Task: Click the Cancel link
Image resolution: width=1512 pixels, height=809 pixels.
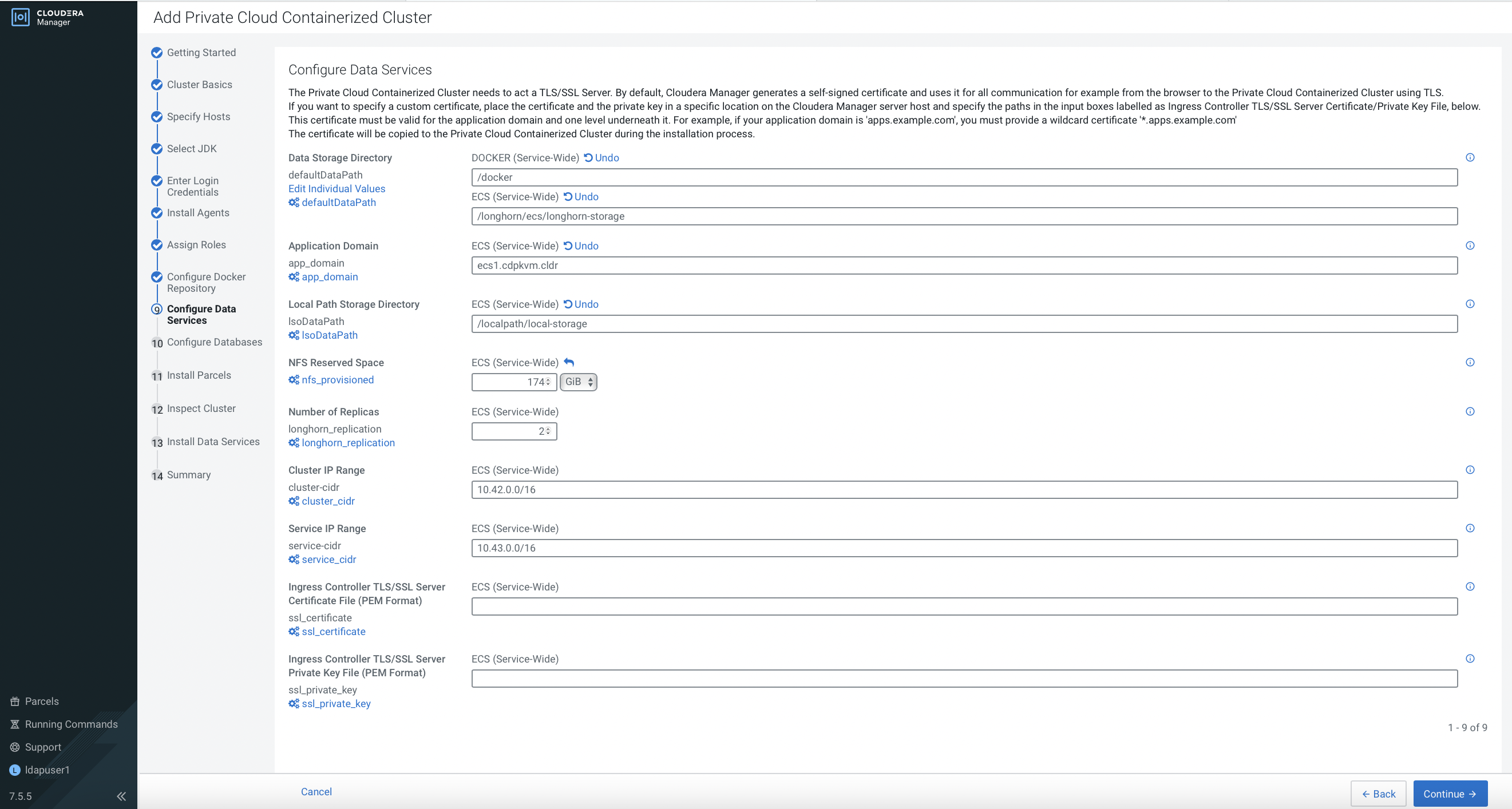Action: [x=316, y=791]
